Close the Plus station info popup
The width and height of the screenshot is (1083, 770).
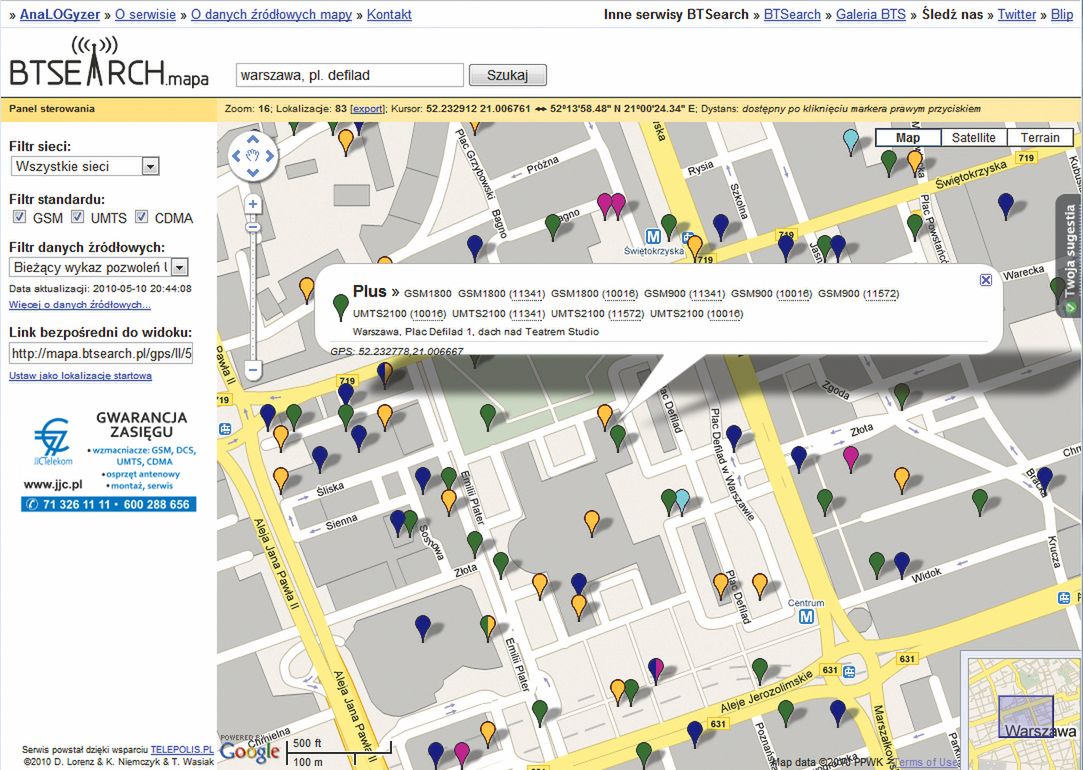986,280
